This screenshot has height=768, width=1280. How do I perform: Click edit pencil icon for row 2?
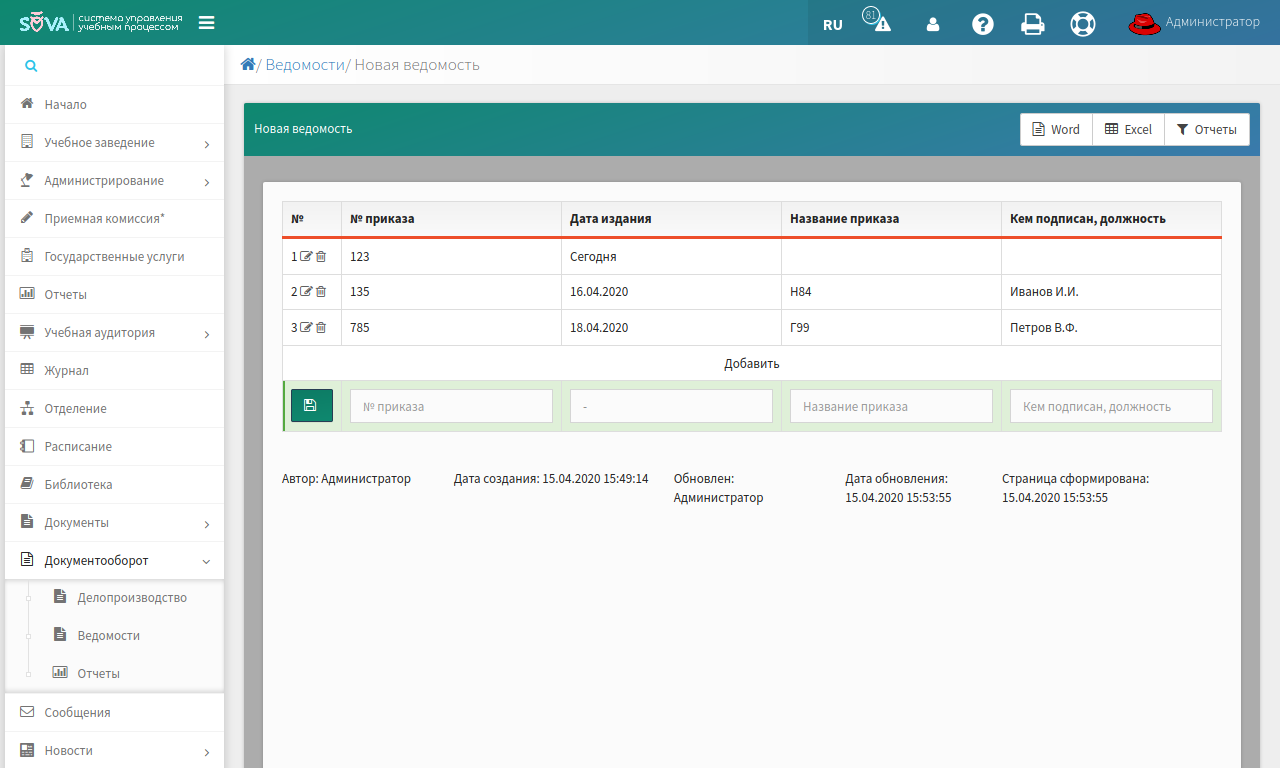307,292
